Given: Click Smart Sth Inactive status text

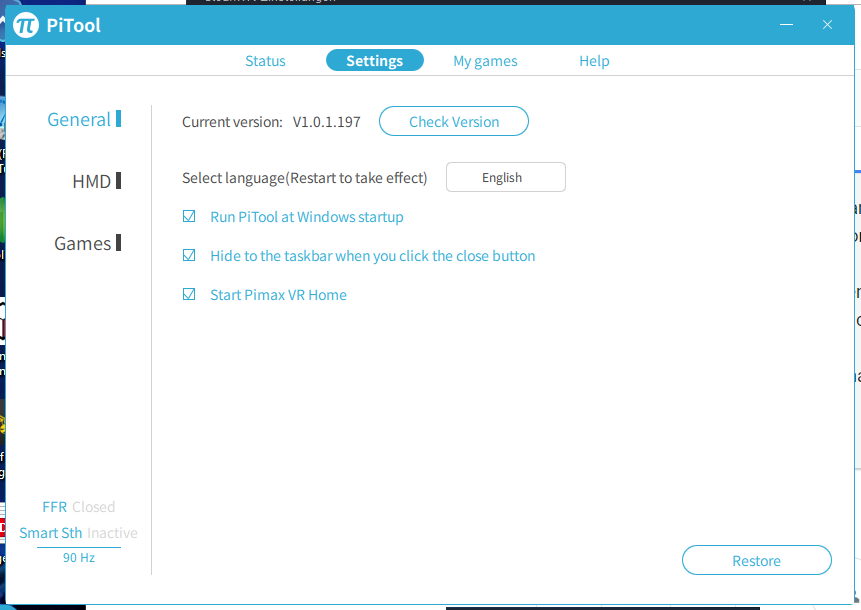Looking at the screenshot, I should click(x=79, y=533).
